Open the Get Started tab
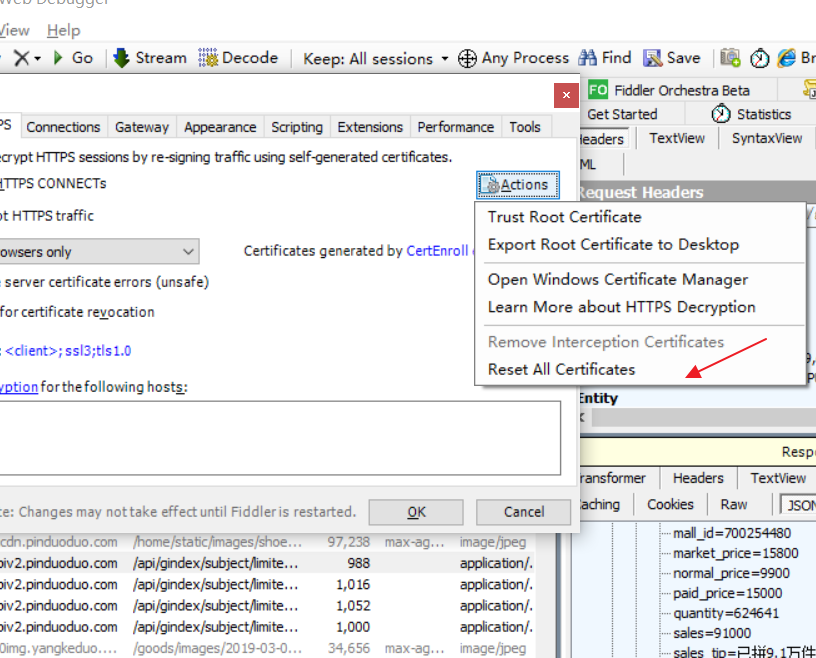 click(x=622, y=114)
